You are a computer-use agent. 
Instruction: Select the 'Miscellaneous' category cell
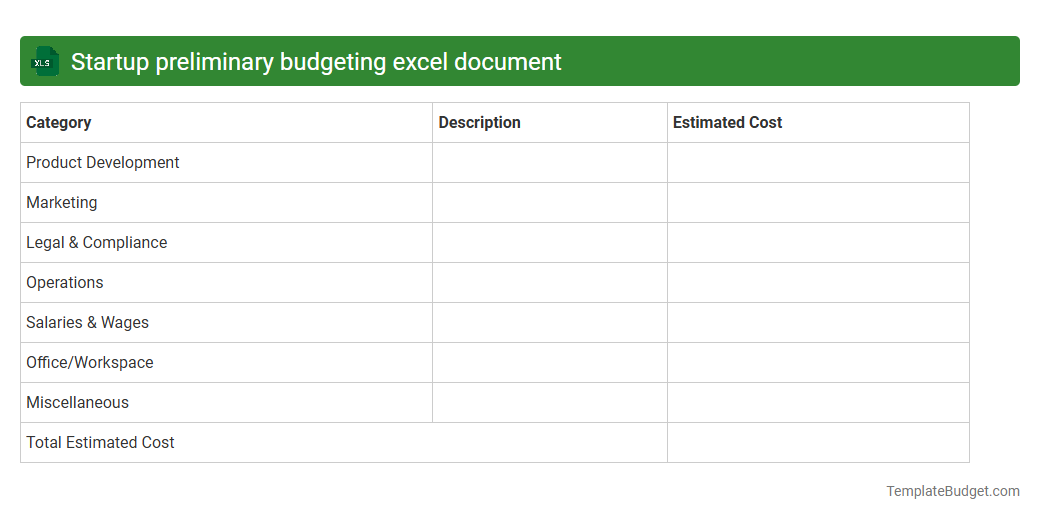point(226,403)
